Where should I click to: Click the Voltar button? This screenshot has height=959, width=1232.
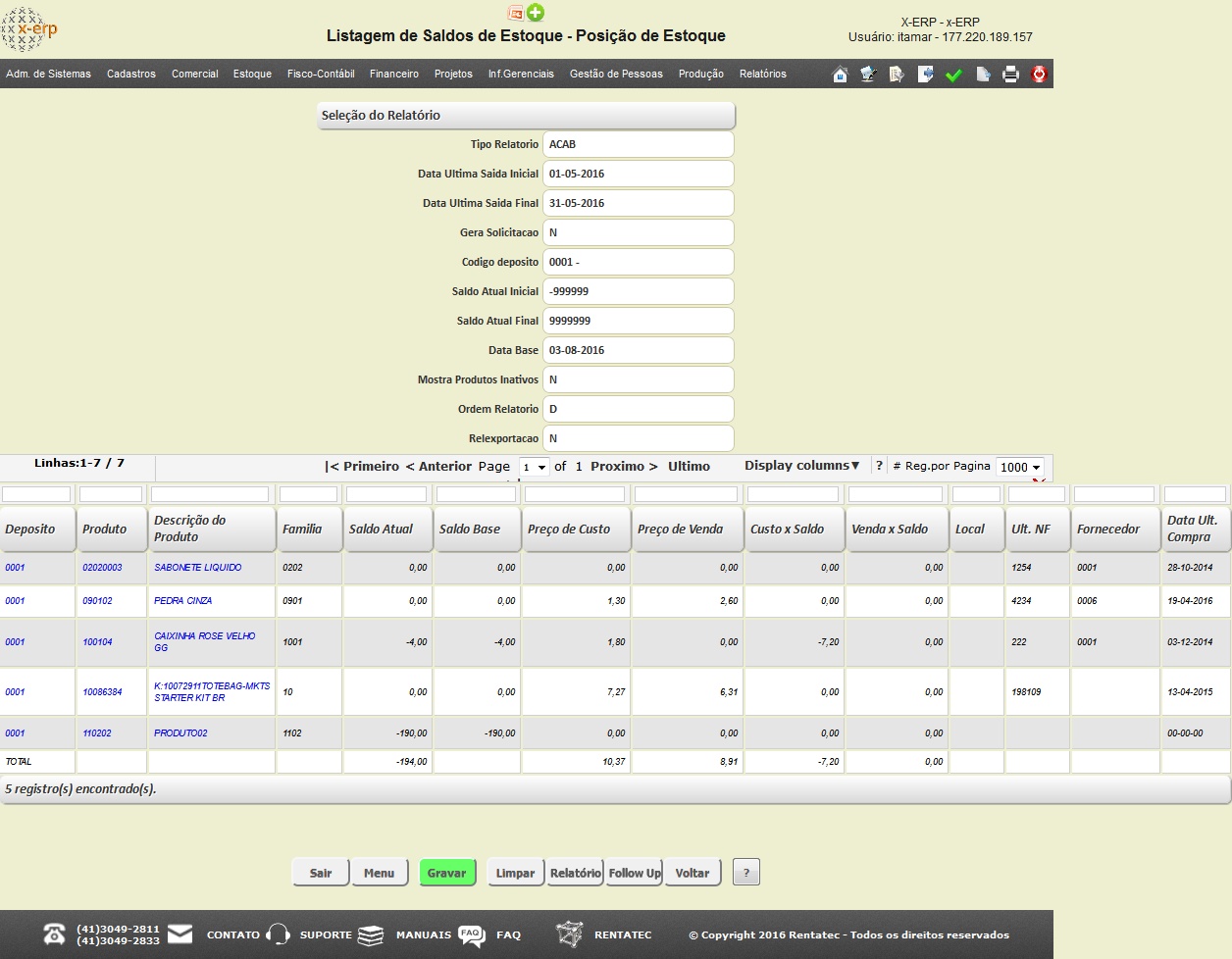[x=693, y=873]
